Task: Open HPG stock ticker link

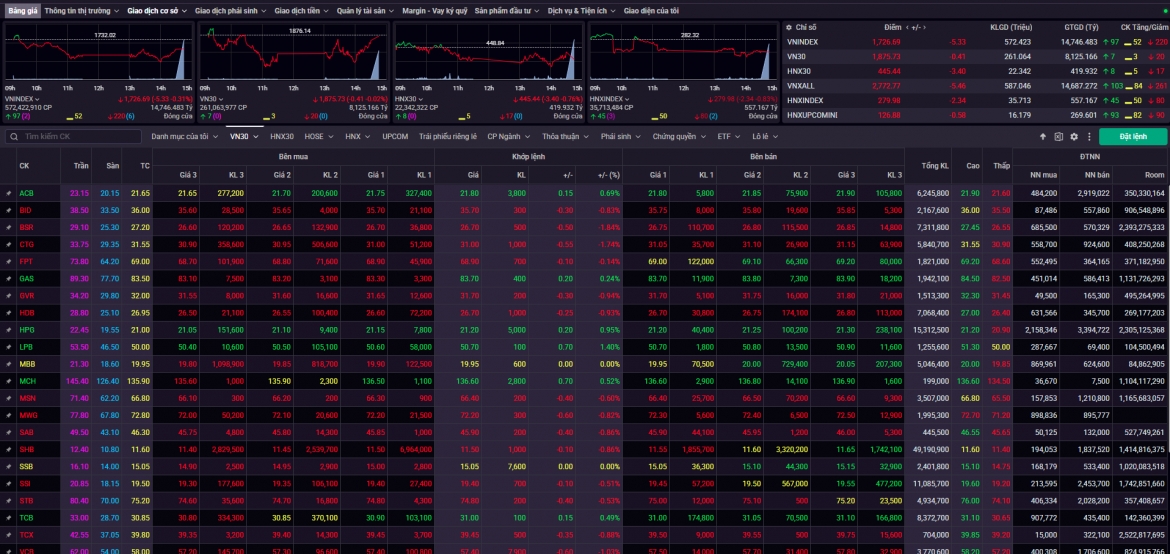Action: point(26,330)
